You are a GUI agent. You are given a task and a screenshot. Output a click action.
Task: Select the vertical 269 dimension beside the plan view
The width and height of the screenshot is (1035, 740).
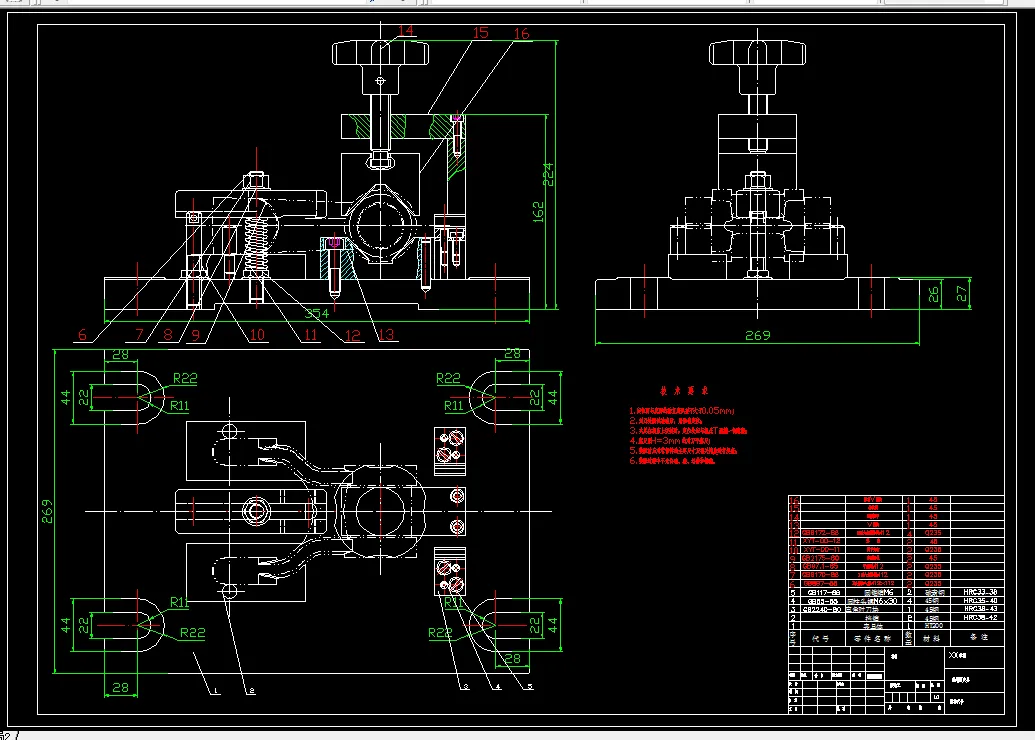pos(48,511)
